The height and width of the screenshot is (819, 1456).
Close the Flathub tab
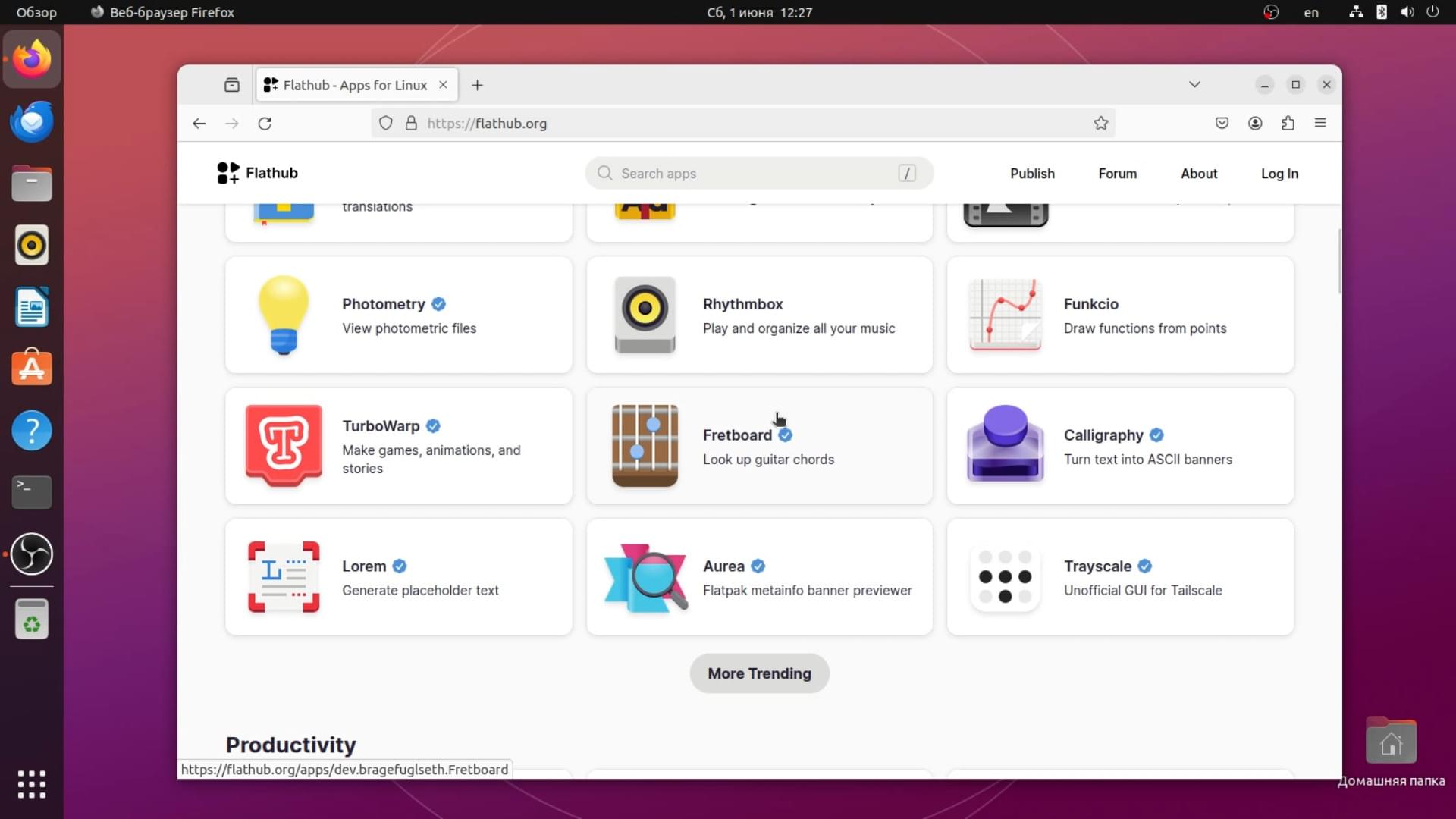(x=443, y=85)
